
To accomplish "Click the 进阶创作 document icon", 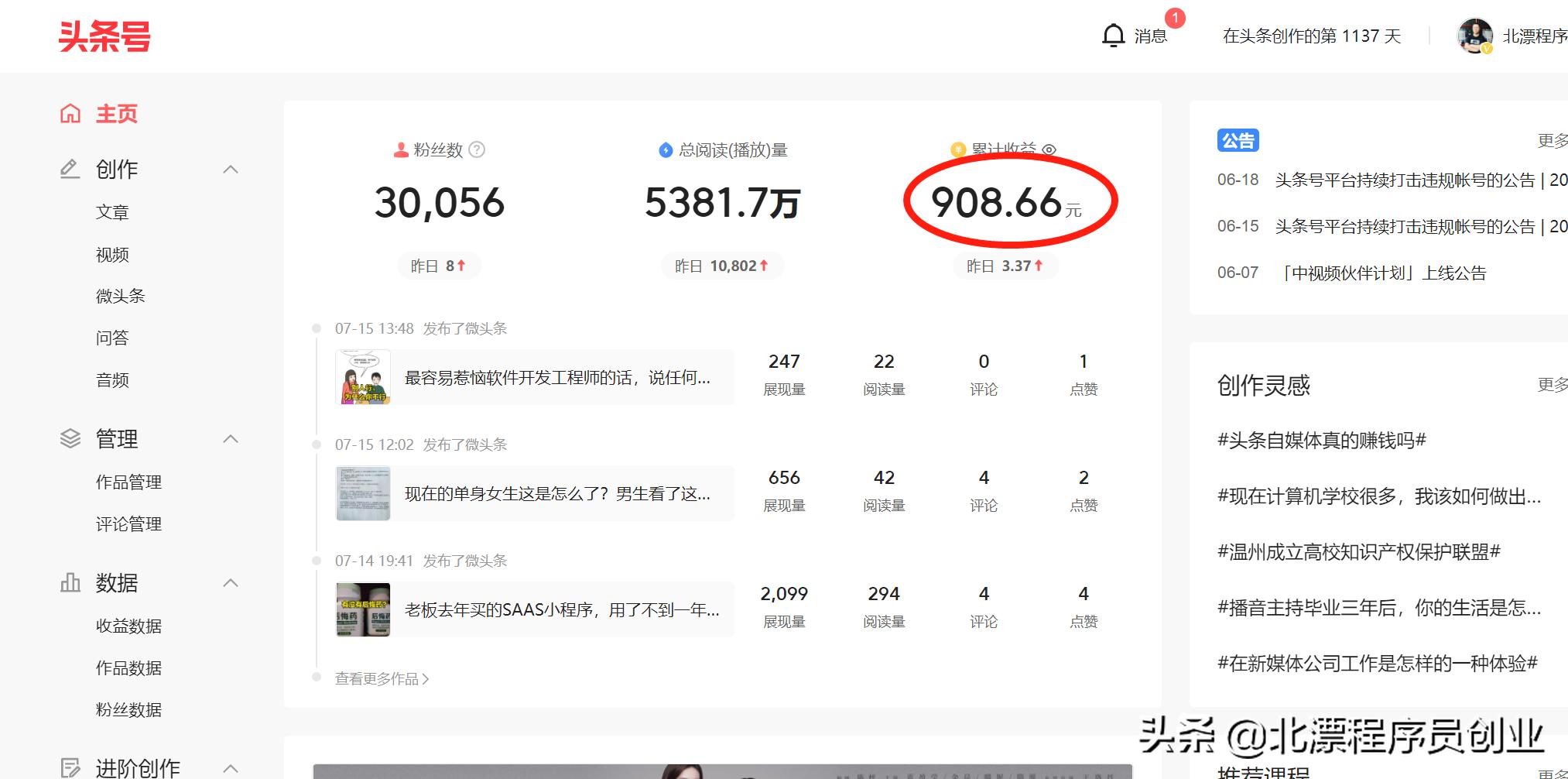I will coord(70,768).
